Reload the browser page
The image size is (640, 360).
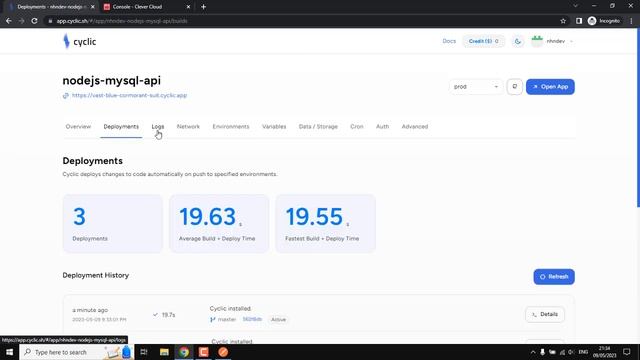pyautogui.click(x=34, y=21)
